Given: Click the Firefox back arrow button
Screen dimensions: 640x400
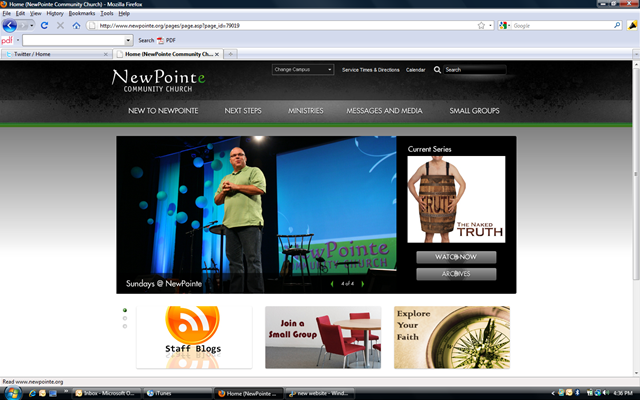Looking at the screenshot, I should (9, 25).
